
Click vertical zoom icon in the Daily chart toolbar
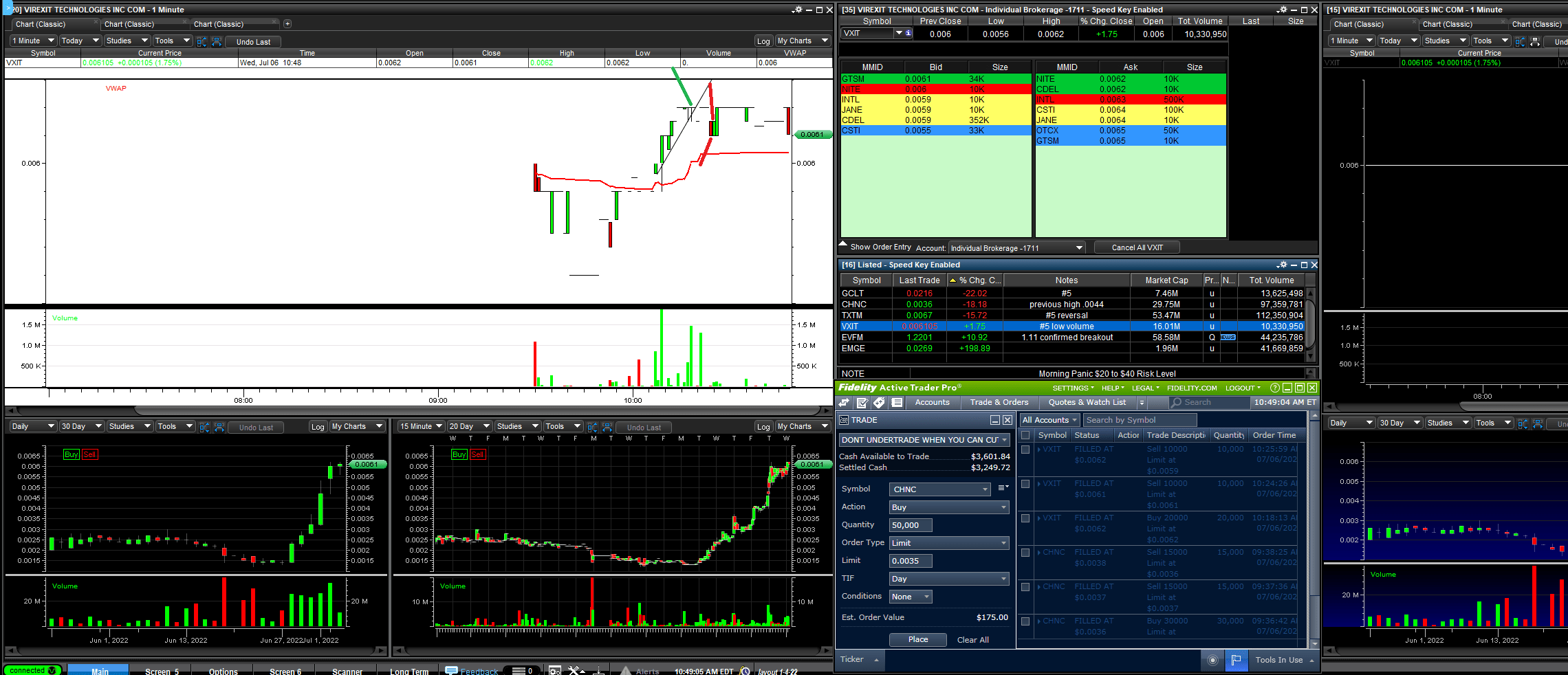(x=204, y=427)
